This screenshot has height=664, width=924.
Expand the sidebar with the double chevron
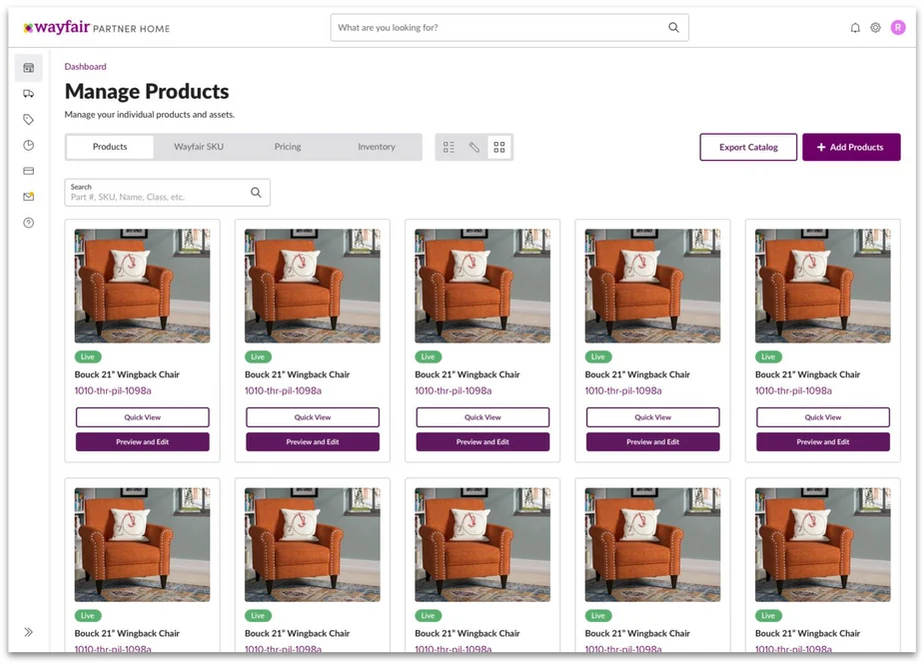tap(28, 632)
